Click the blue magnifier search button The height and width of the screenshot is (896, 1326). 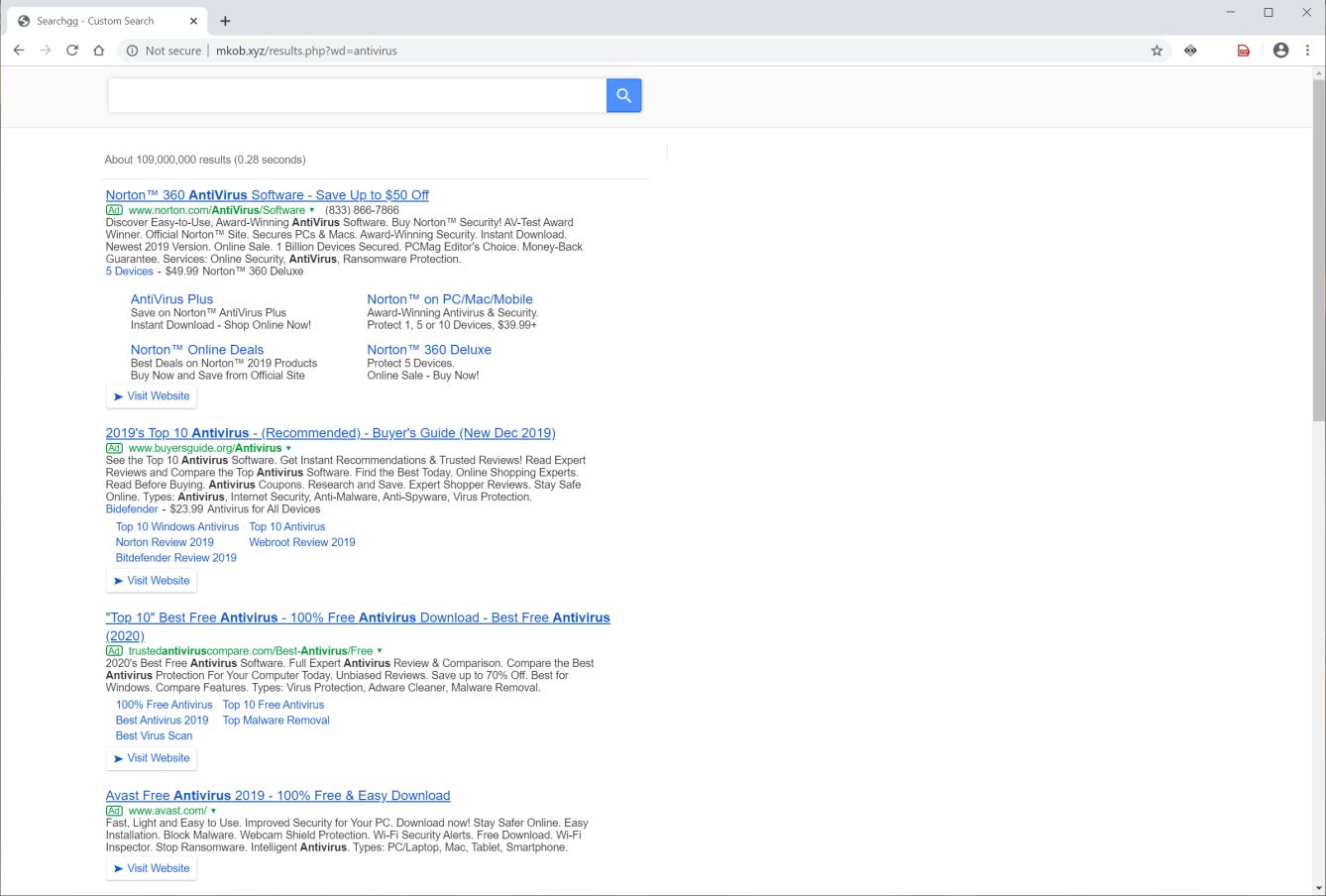623,95
